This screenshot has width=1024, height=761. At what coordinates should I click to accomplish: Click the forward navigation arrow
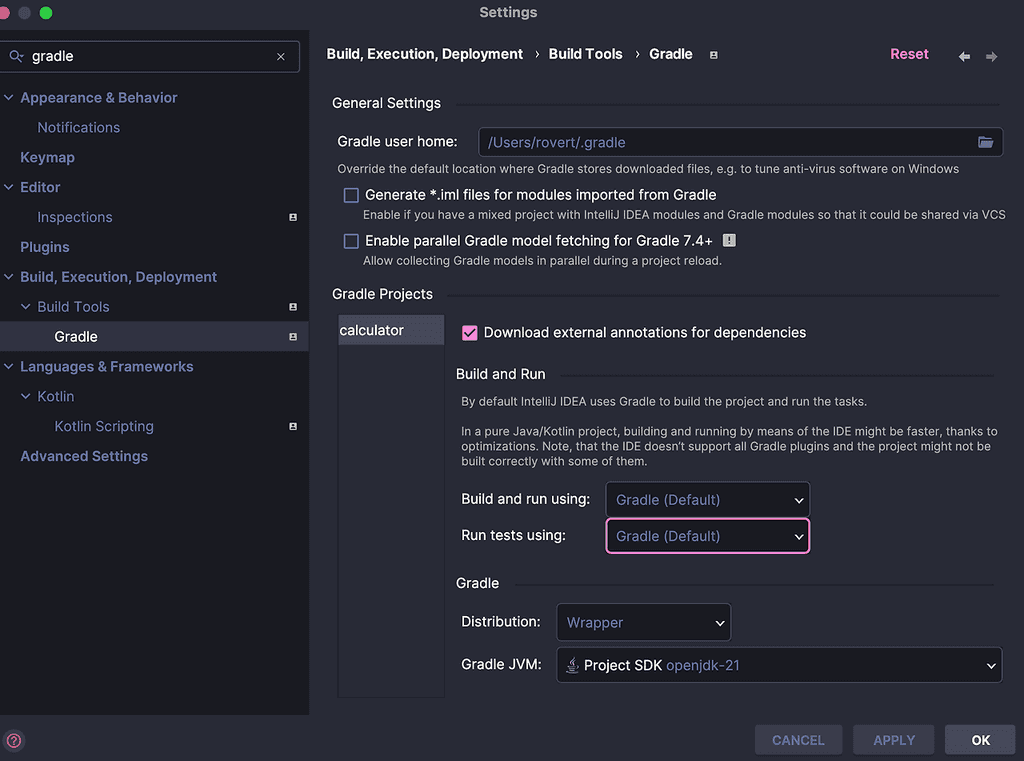pyautogui.click(x=991, y=56)
